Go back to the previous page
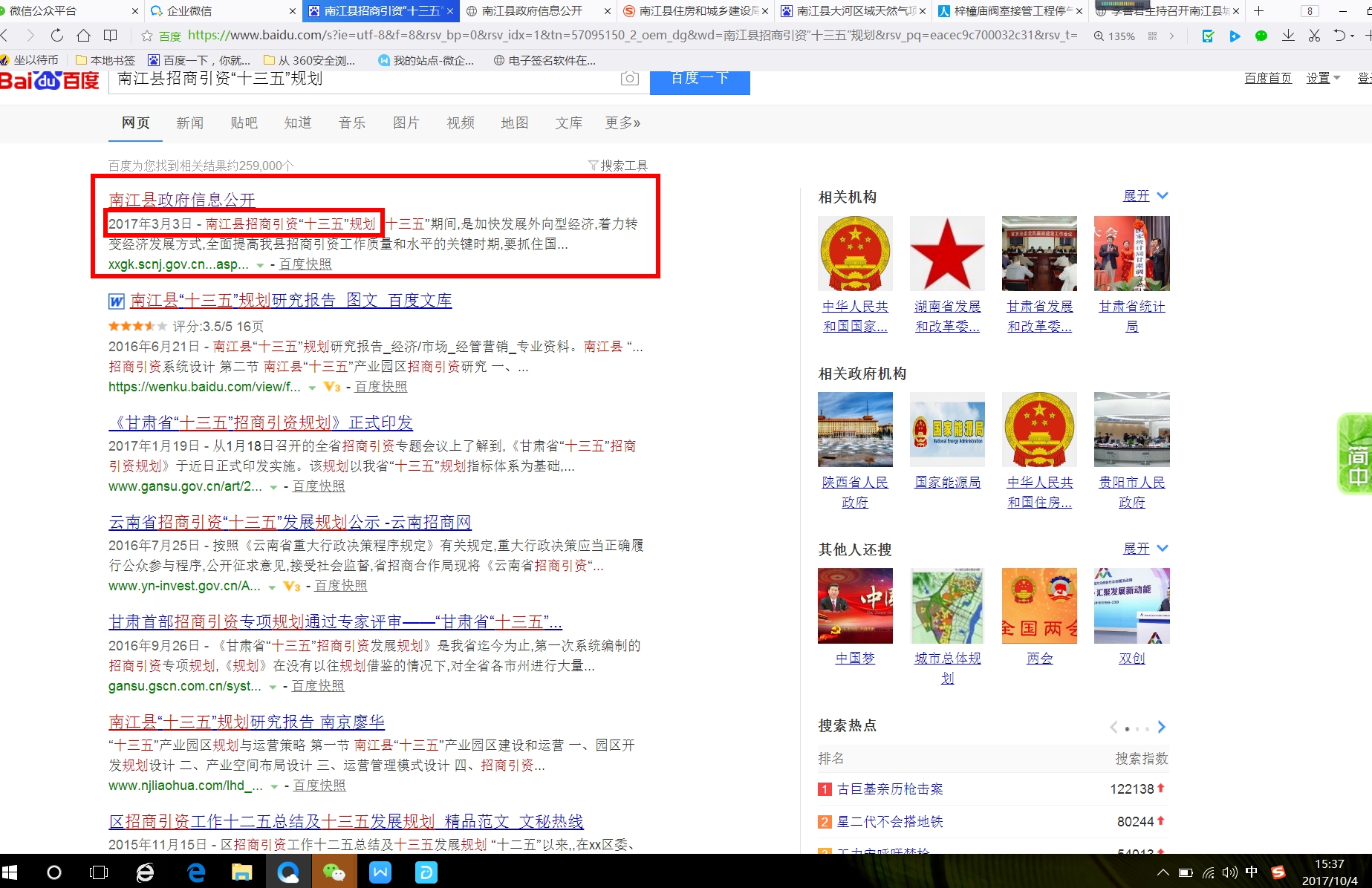Image resolution: width=1372 pixels, height=888 pixels. coord(5,35)
